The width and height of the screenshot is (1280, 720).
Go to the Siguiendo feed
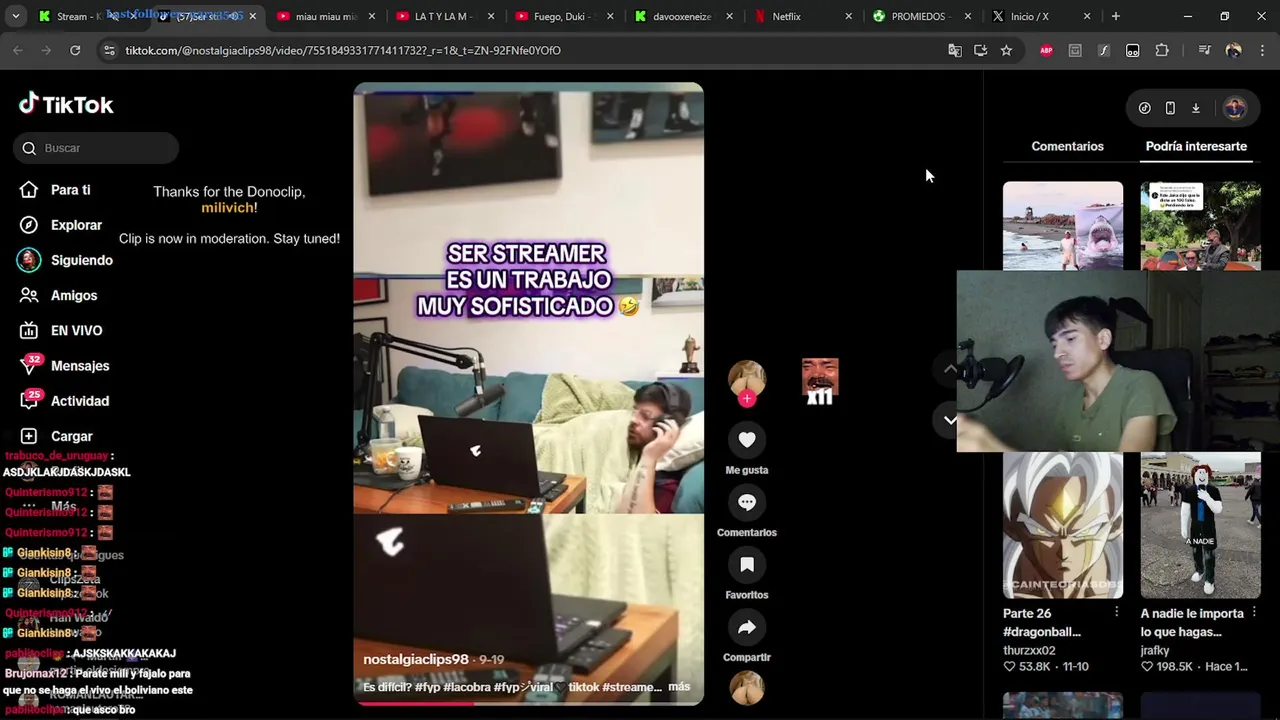point(66,260)
